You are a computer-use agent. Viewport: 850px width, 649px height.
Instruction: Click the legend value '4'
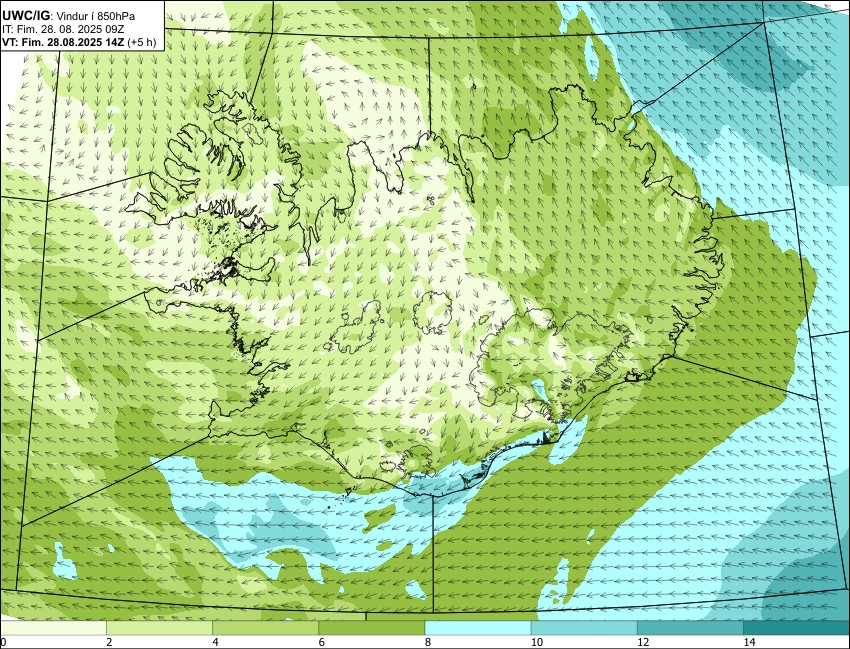216,642
